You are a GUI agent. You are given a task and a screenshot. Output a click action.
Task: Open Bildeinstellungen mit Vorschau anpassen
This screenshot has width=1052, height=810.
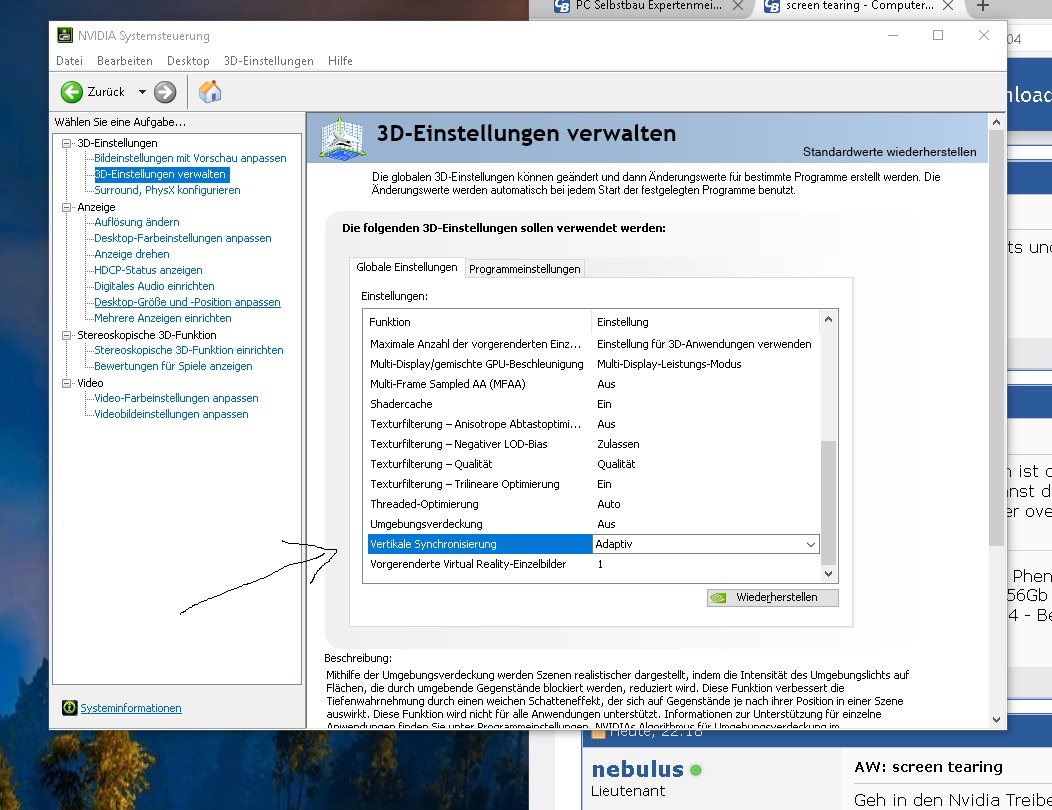(x=190, y=158)
